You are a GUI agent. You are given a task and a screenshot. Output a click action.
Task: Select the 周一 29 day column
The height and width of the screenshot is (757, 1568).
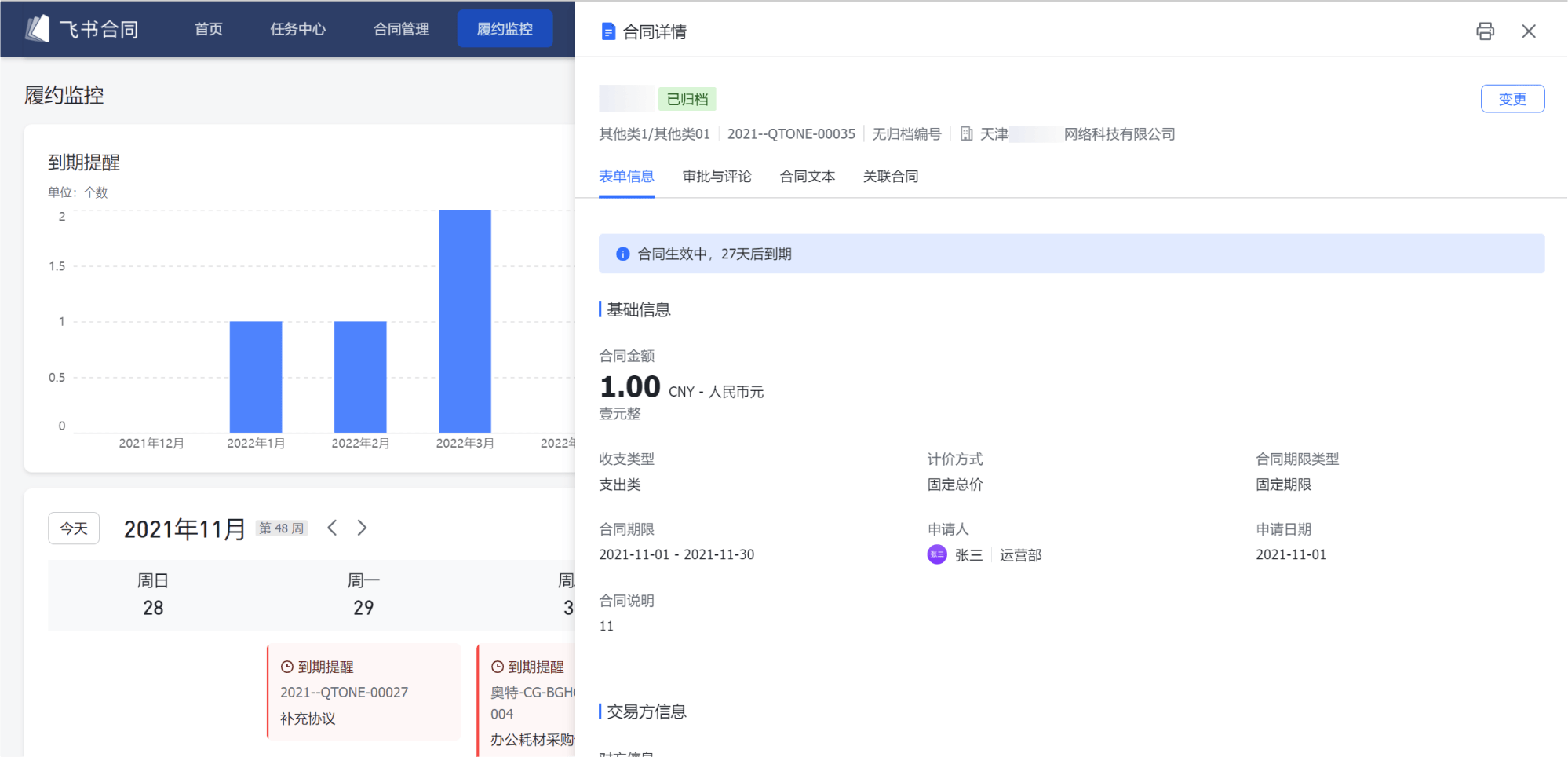(x=363, y=594)
